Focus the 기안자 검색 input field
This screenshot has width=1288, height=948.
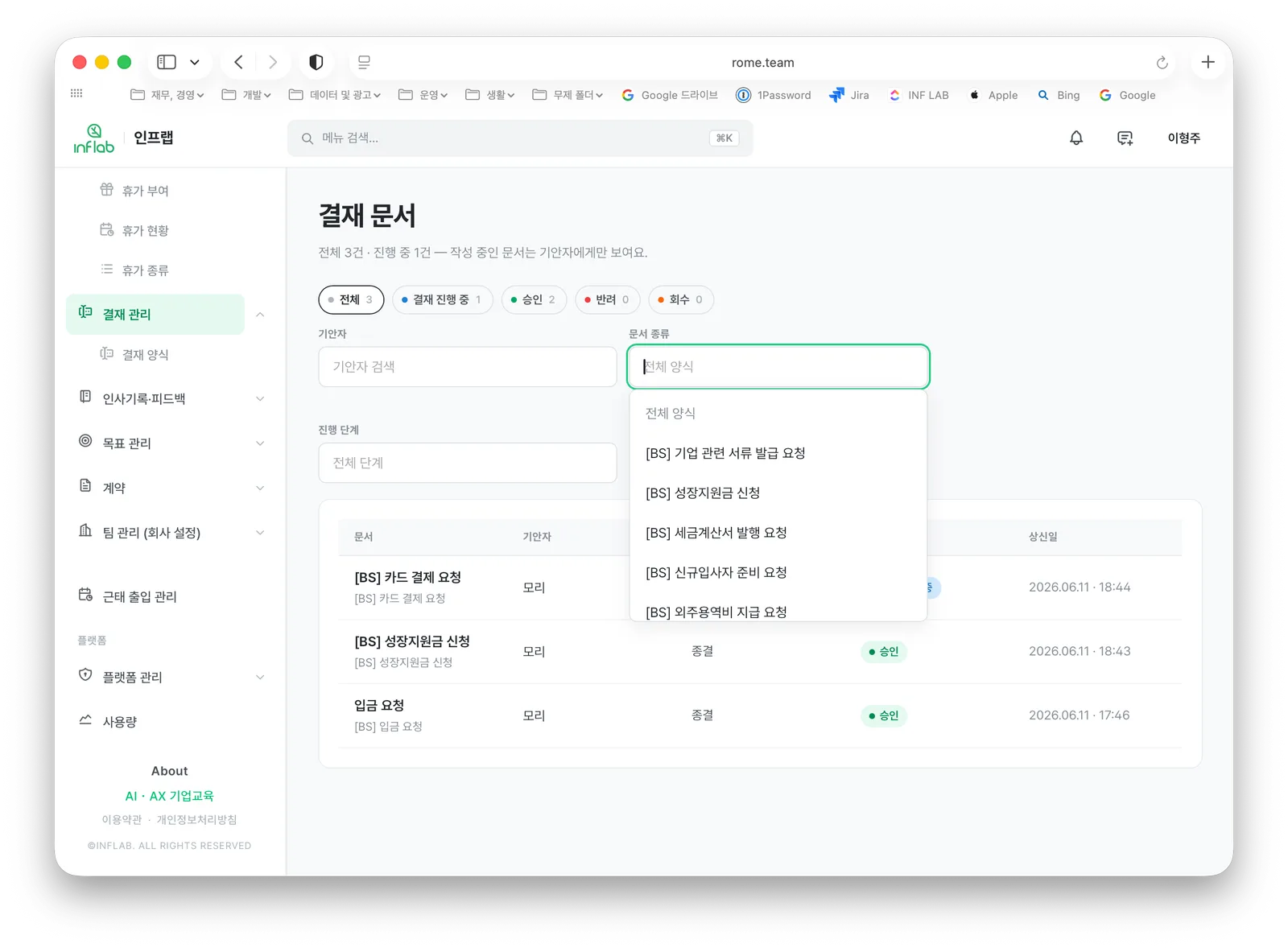tap(468, 367)
